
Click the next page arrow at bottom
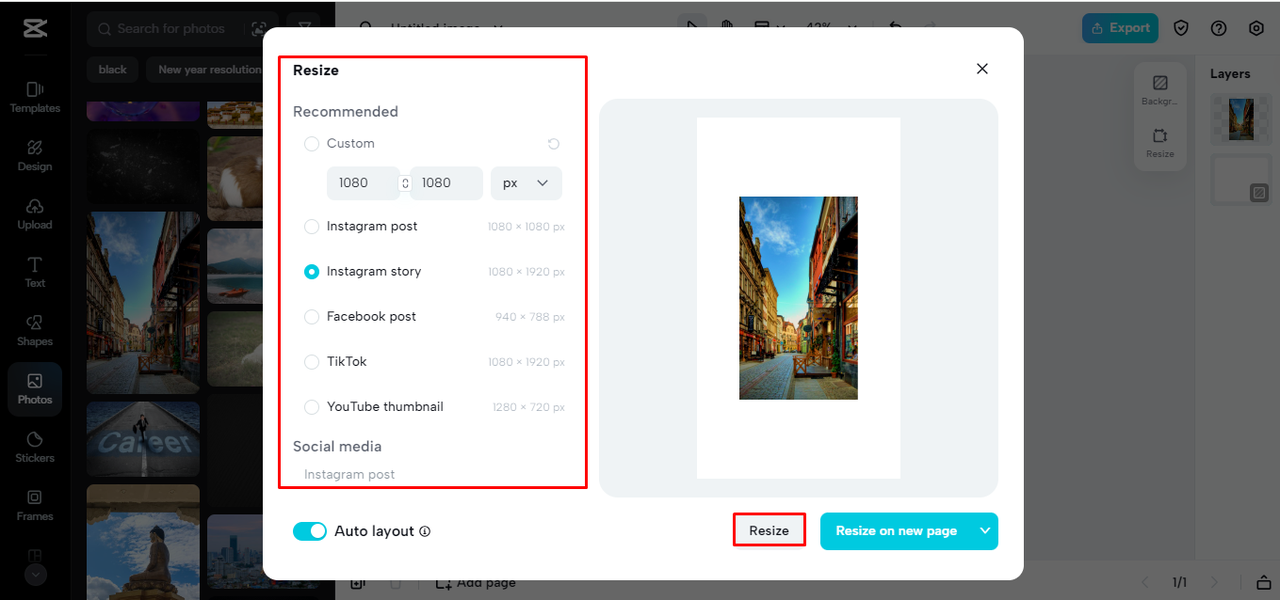(x=1215, y=582)
